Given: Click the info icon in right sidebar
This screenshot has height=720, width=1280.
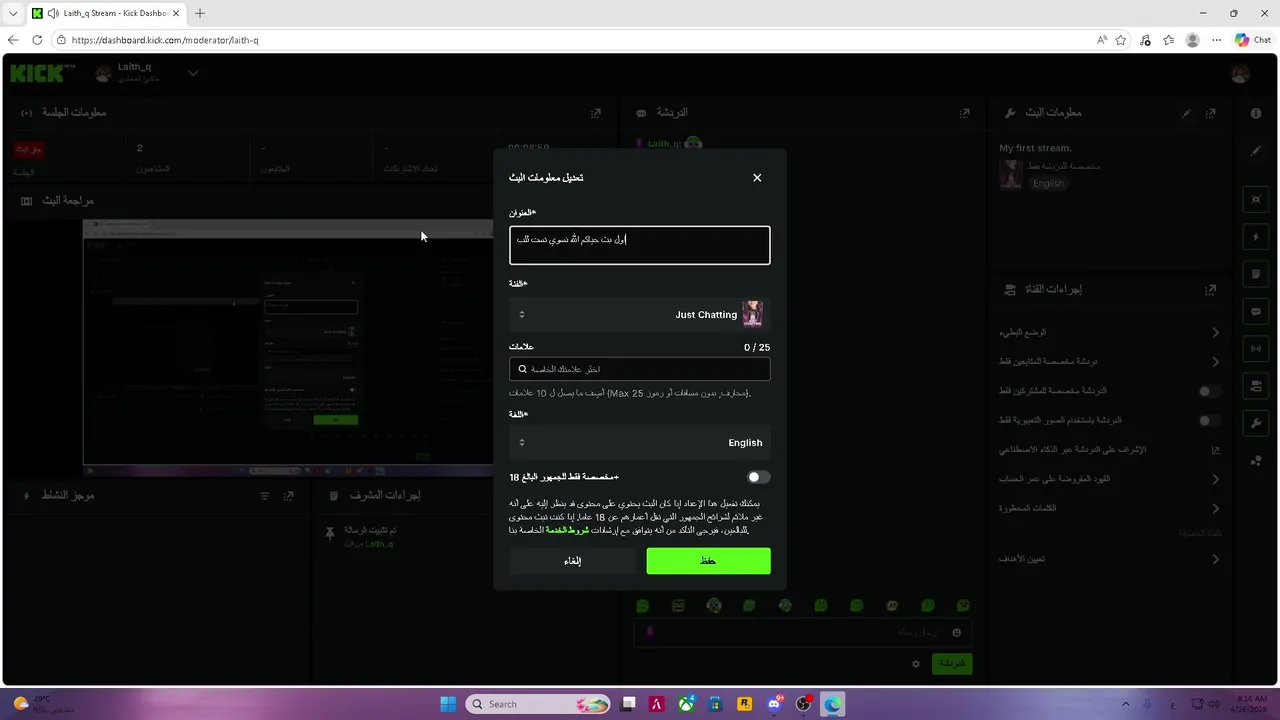Looking at the screenshot, I should click(1256, 113).
